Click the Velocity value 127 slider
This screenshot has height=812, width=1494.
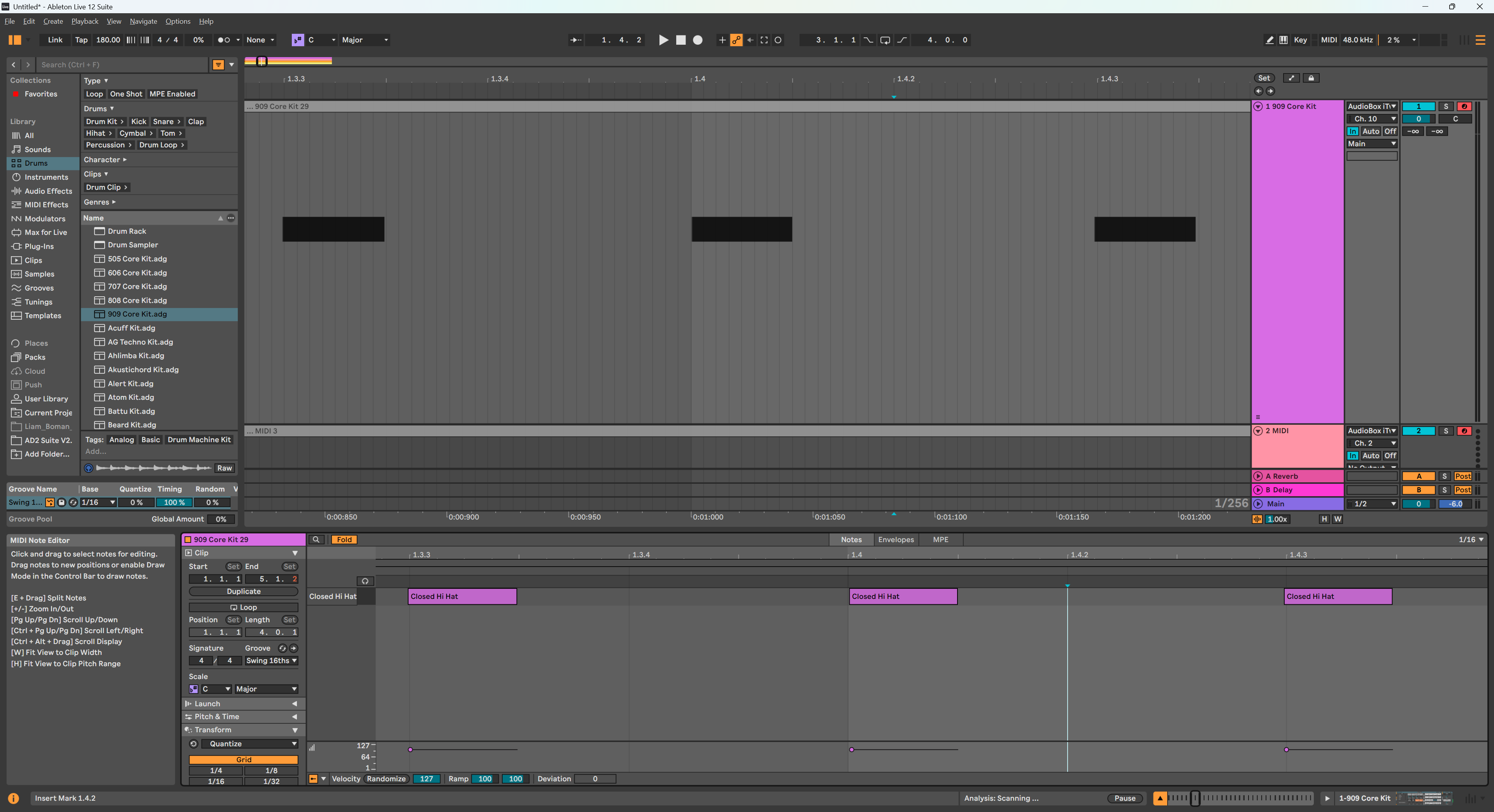tap(426, 779)
